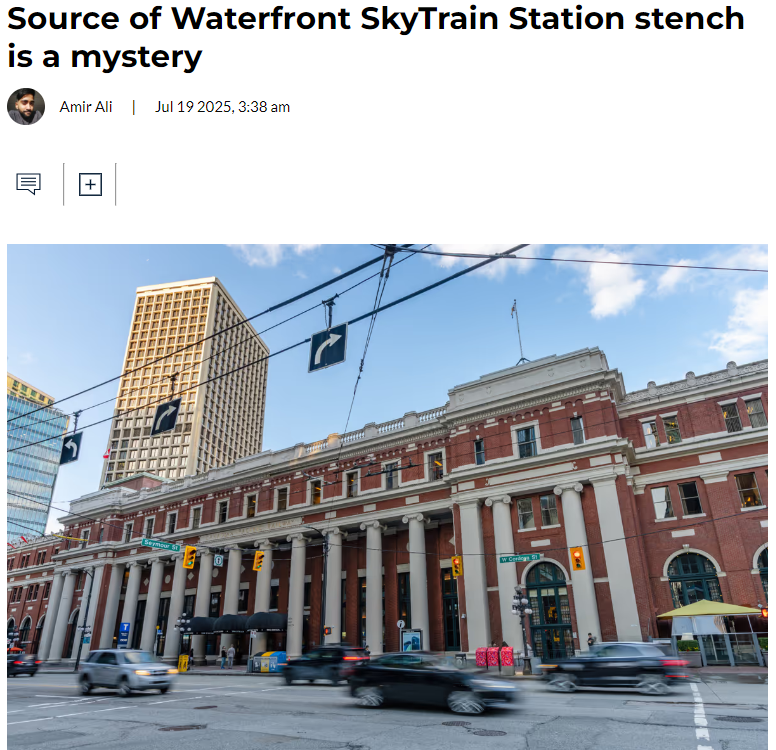Click Amir Ali's author avatar photo
The height and width of the screenshot is (750, 776).
26,106
